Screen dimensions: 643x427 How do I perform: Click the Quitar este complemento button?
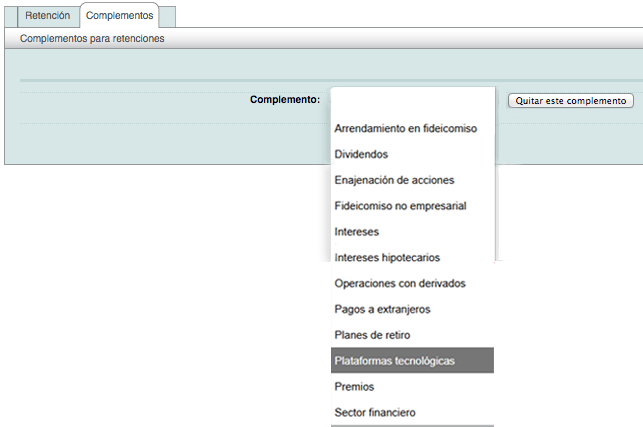[x=571, y=101]
